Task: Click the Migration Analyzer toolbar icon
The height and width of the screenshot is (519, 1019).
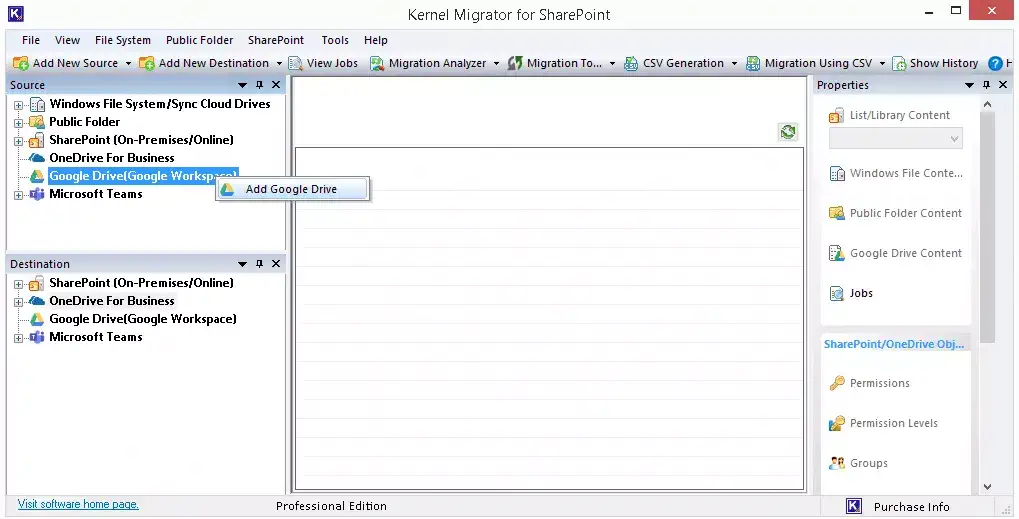Action: pyautogui.click(x=377, y=63)
